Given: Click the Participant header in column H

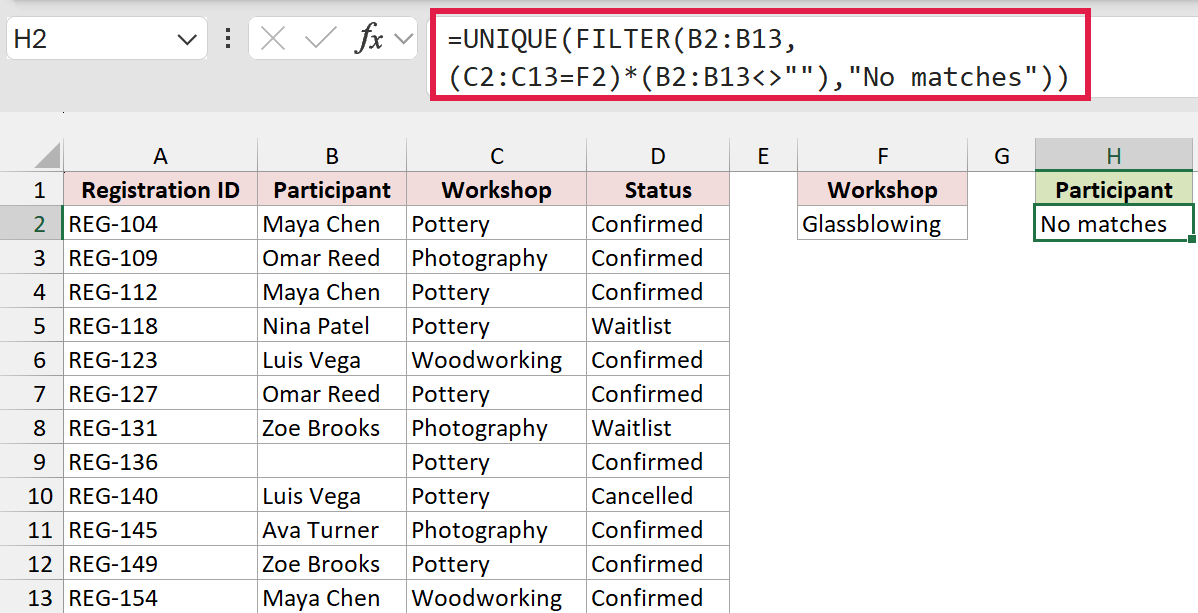Looking at the screenshot, I should coord(1114,190).
